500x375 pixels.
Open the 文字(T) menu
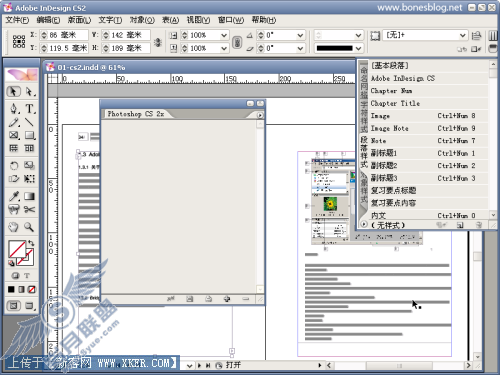pyautogui.click(x=110, y=20)
